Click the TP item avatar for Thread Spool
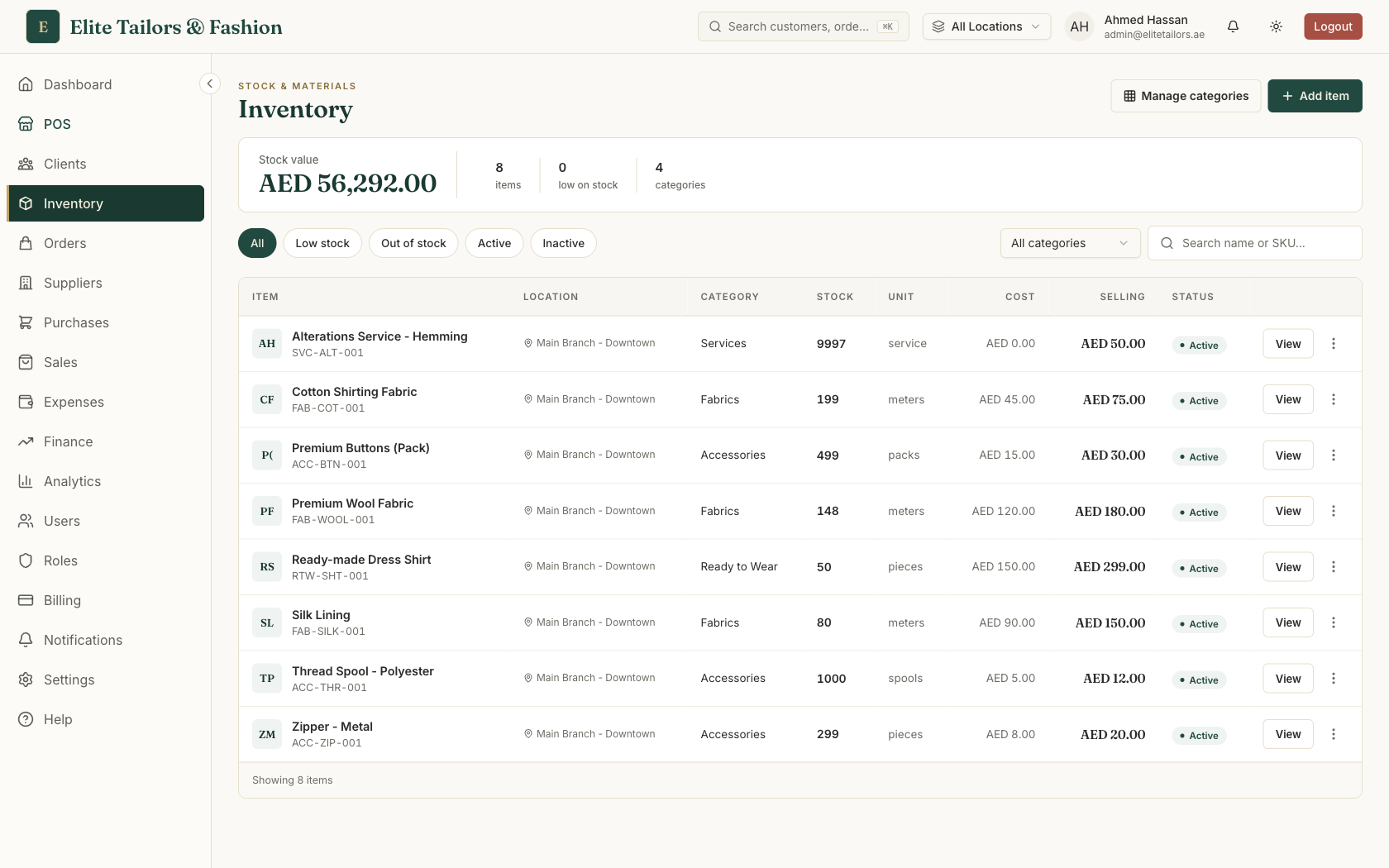This screenshot has height=868, width=1389. click(x=267, y=679)
